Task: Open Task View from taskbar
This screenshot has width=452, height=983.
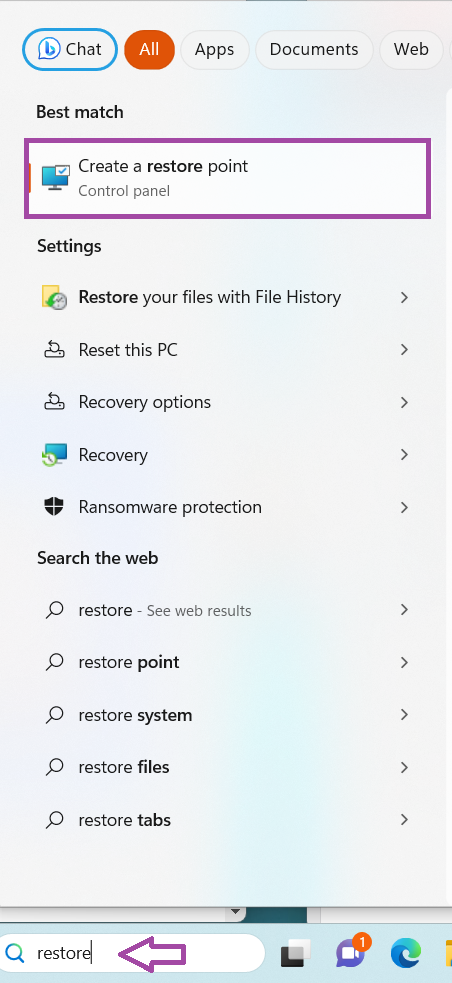Action: point(295,954)
